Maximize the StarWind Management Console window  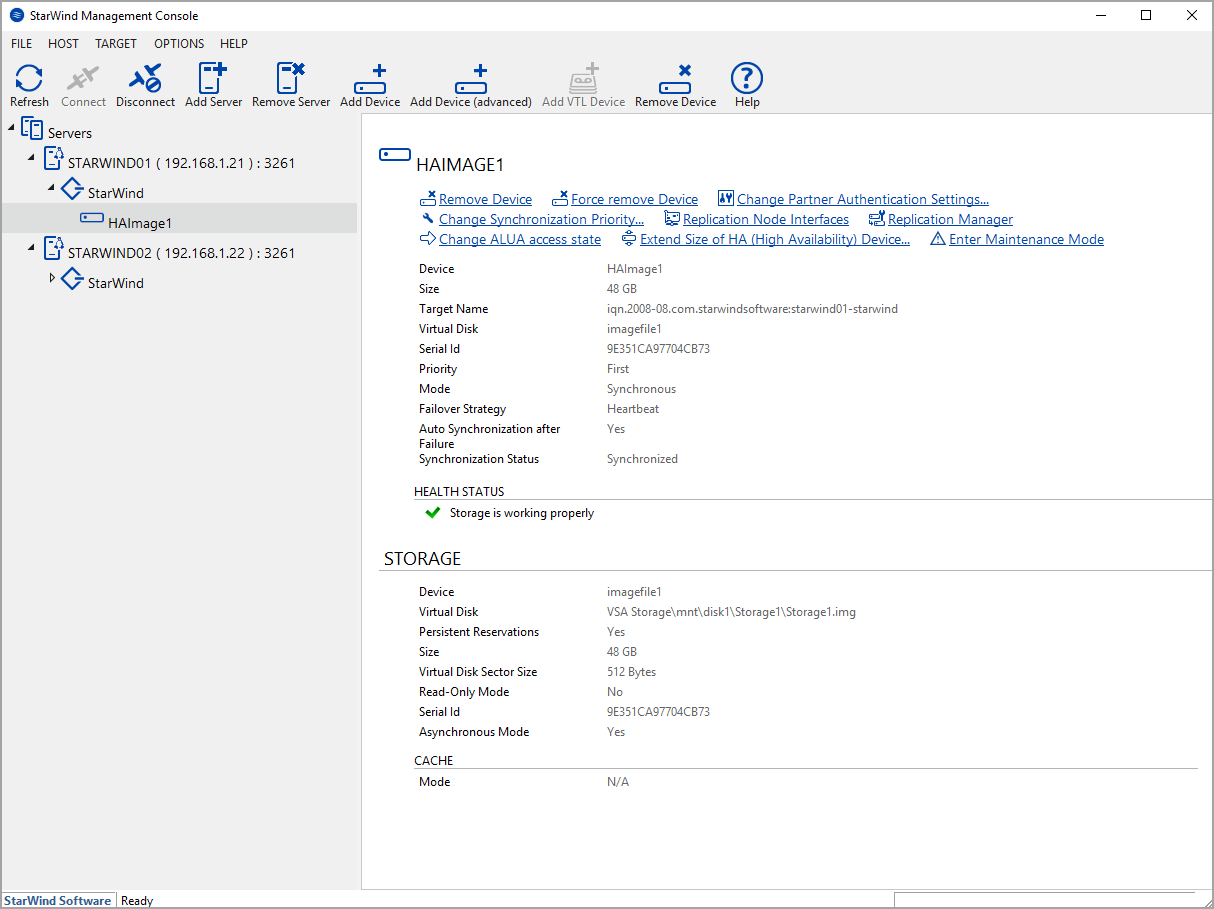1146,15
